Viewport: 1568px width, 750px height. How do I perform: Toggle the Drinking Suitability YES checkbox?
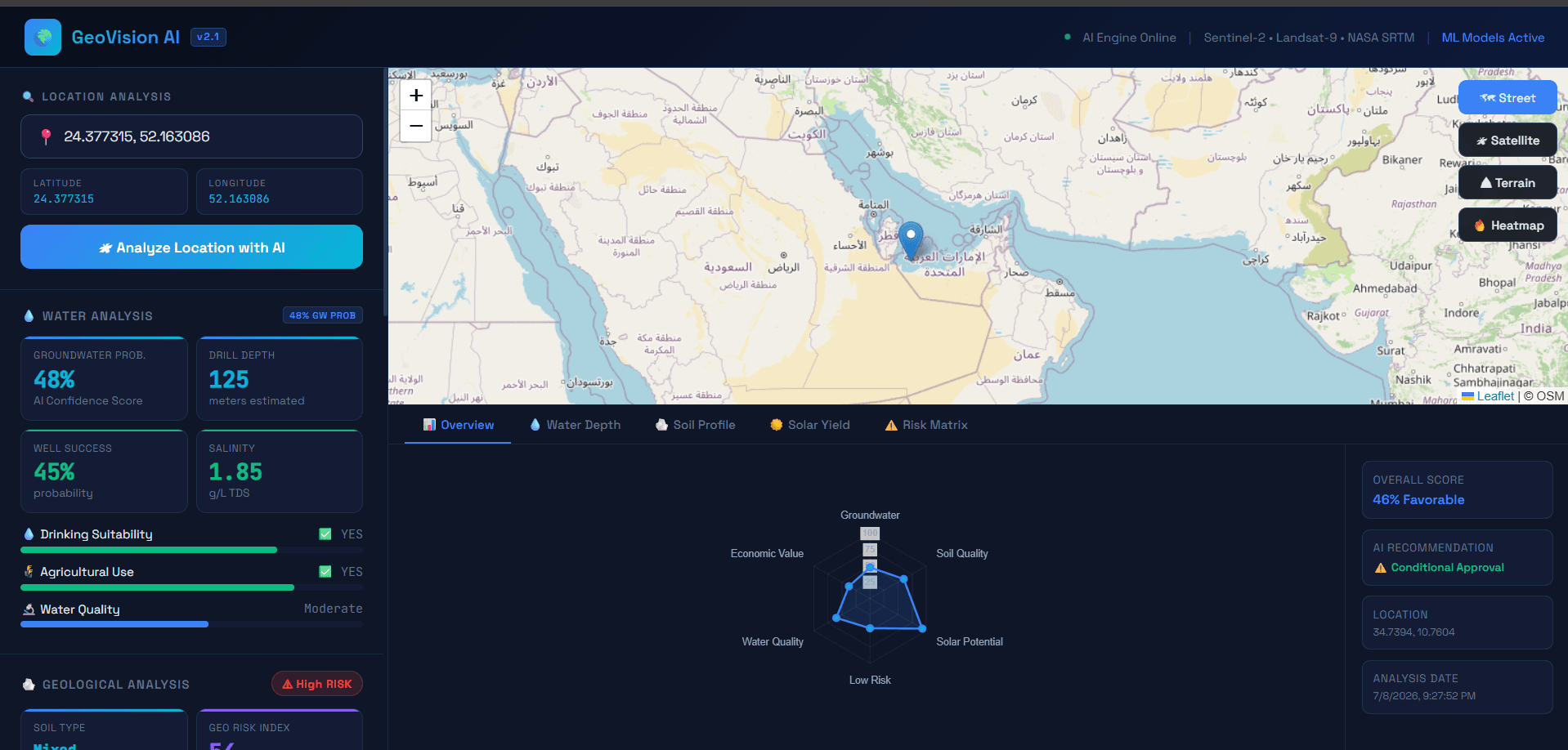click(325, 534)
